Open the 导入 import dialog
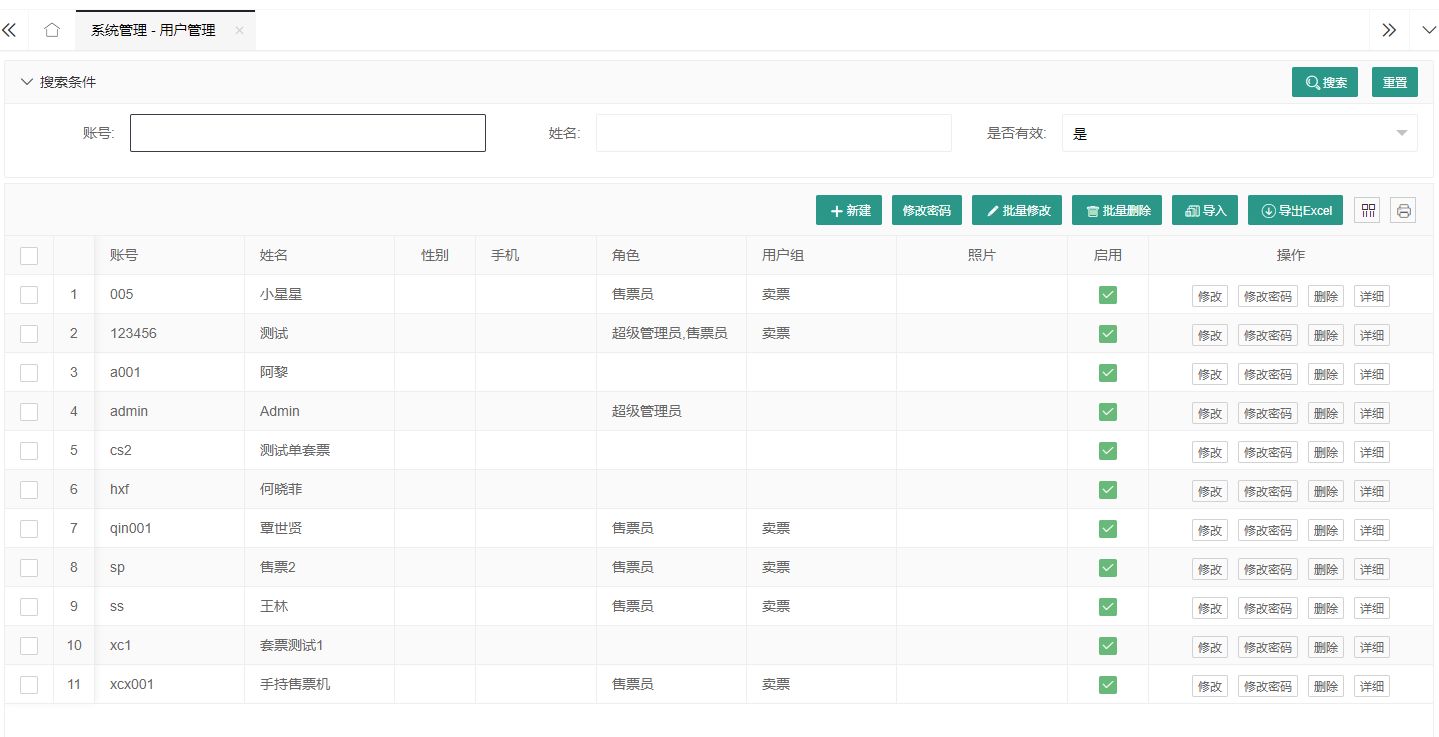 point(1204,210)
